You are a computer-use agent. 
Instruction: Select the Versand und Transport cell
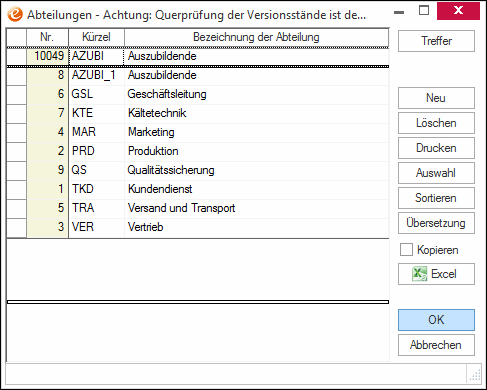[x=256, y=208]
